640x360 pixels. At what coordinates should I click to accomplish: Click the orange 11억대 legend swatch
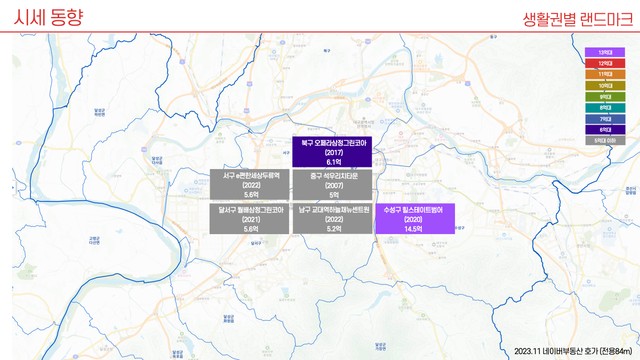point(605,74)
